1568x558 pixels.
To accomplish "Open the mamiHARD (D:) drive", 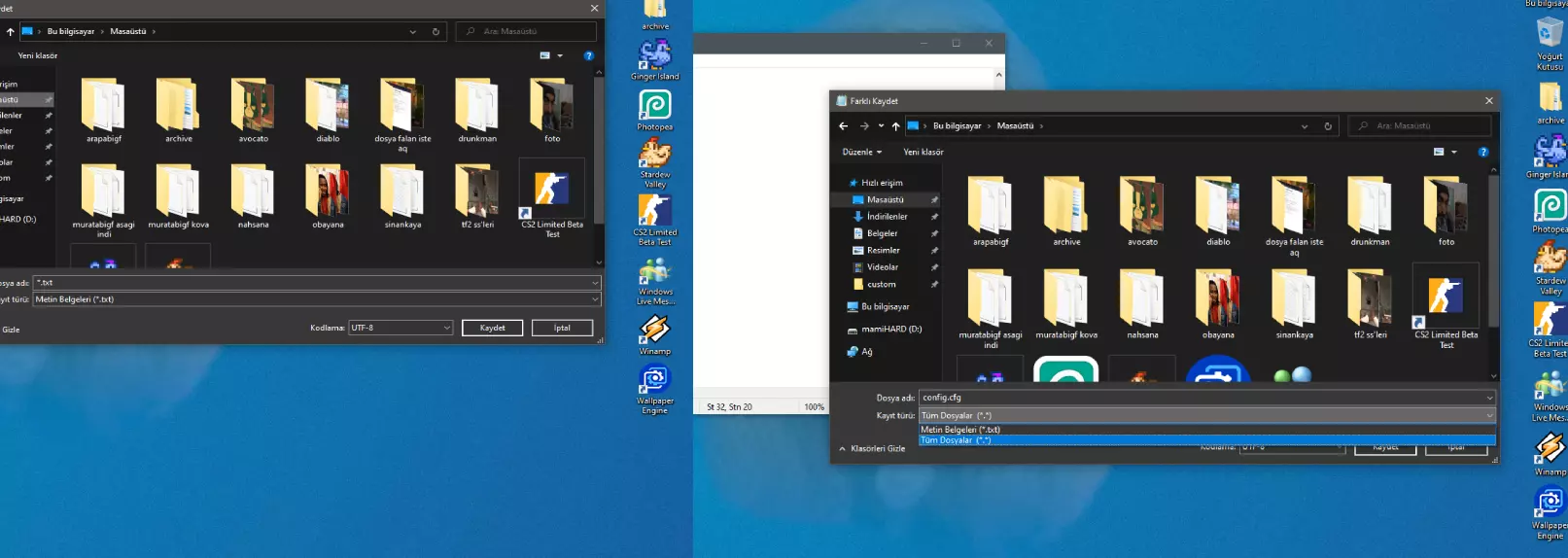I will pos(890,330).
